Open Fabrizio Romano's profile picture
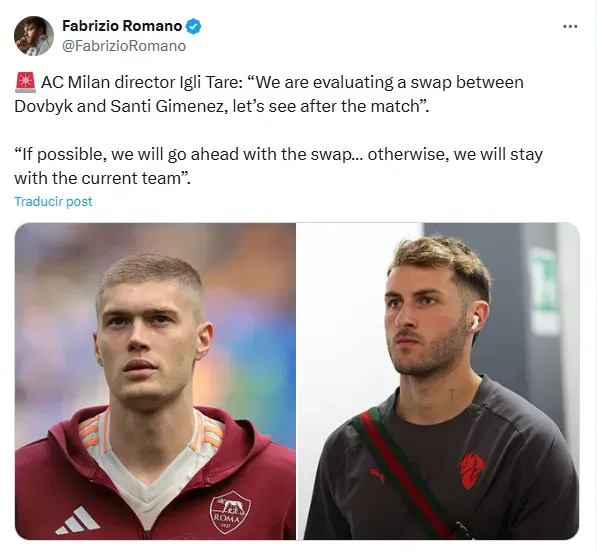Screen dimensions: 597x551 (x=34, y=36)
